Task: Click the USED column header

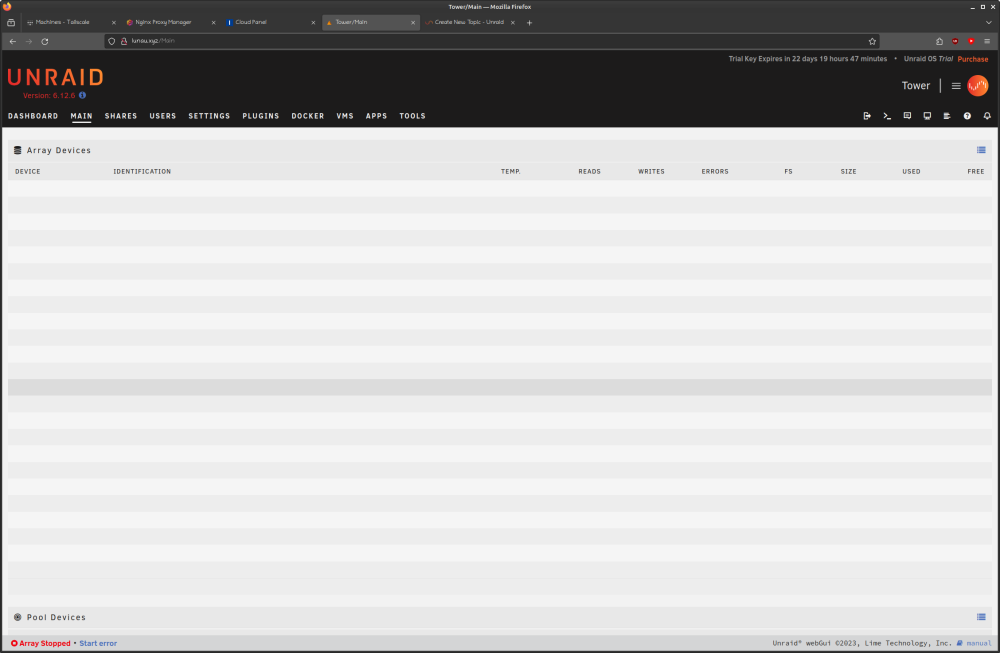Action: pyautogui.click(x=911, y=172)
